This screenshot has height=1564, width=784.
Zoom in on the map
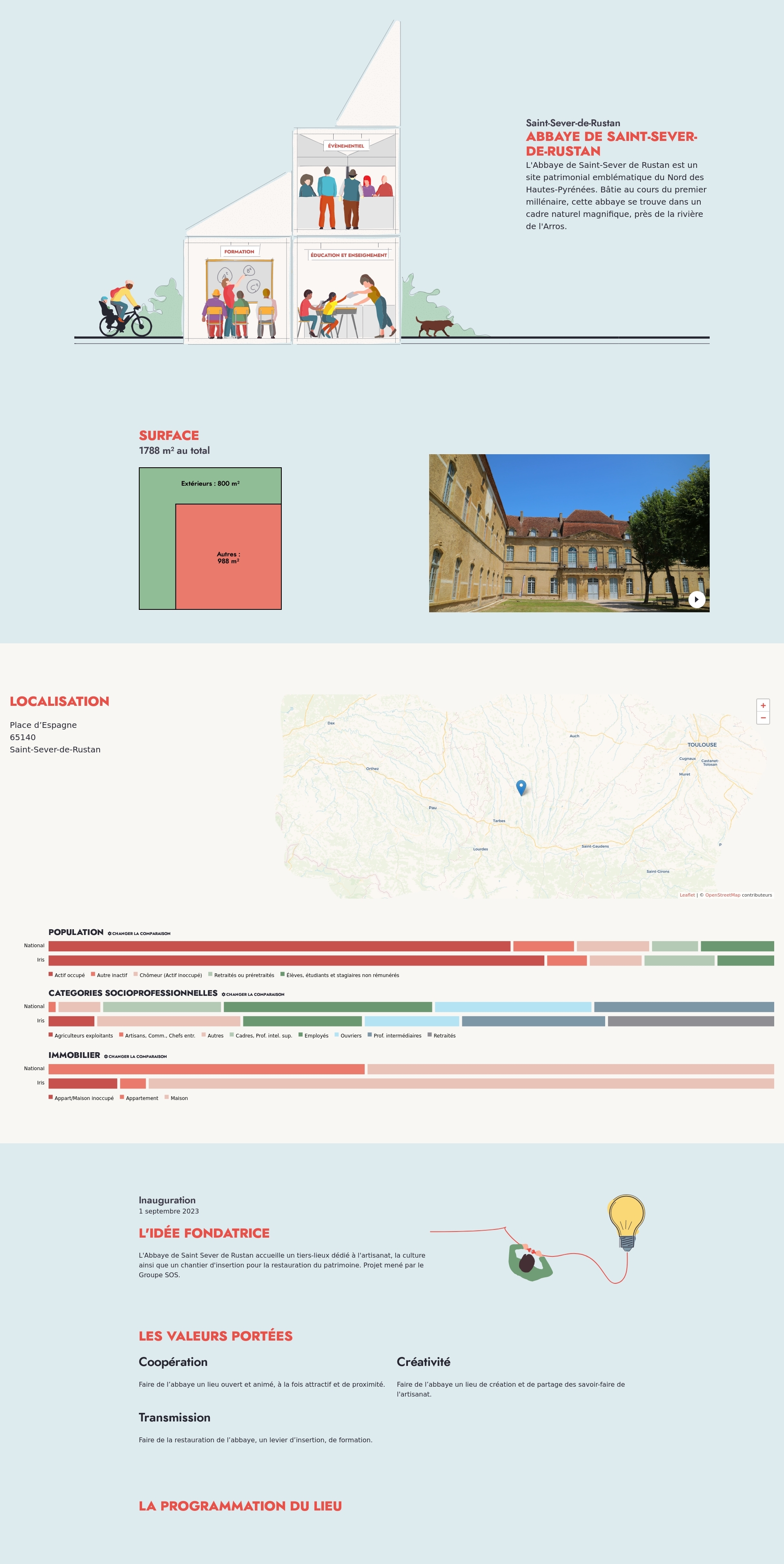[763, 705]
